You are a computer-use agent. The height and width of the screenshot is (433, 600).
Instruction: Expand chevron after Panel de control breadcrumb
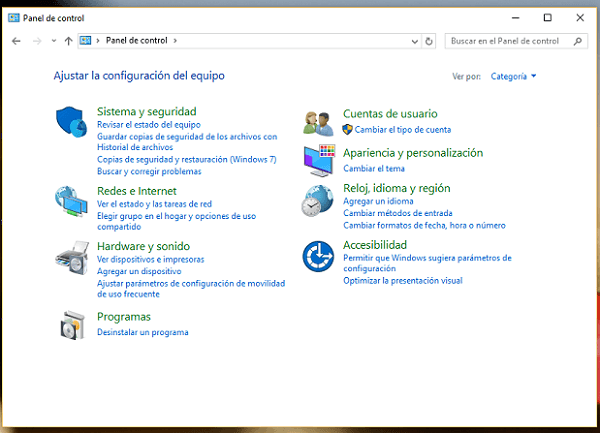click(x=175, y=41)
